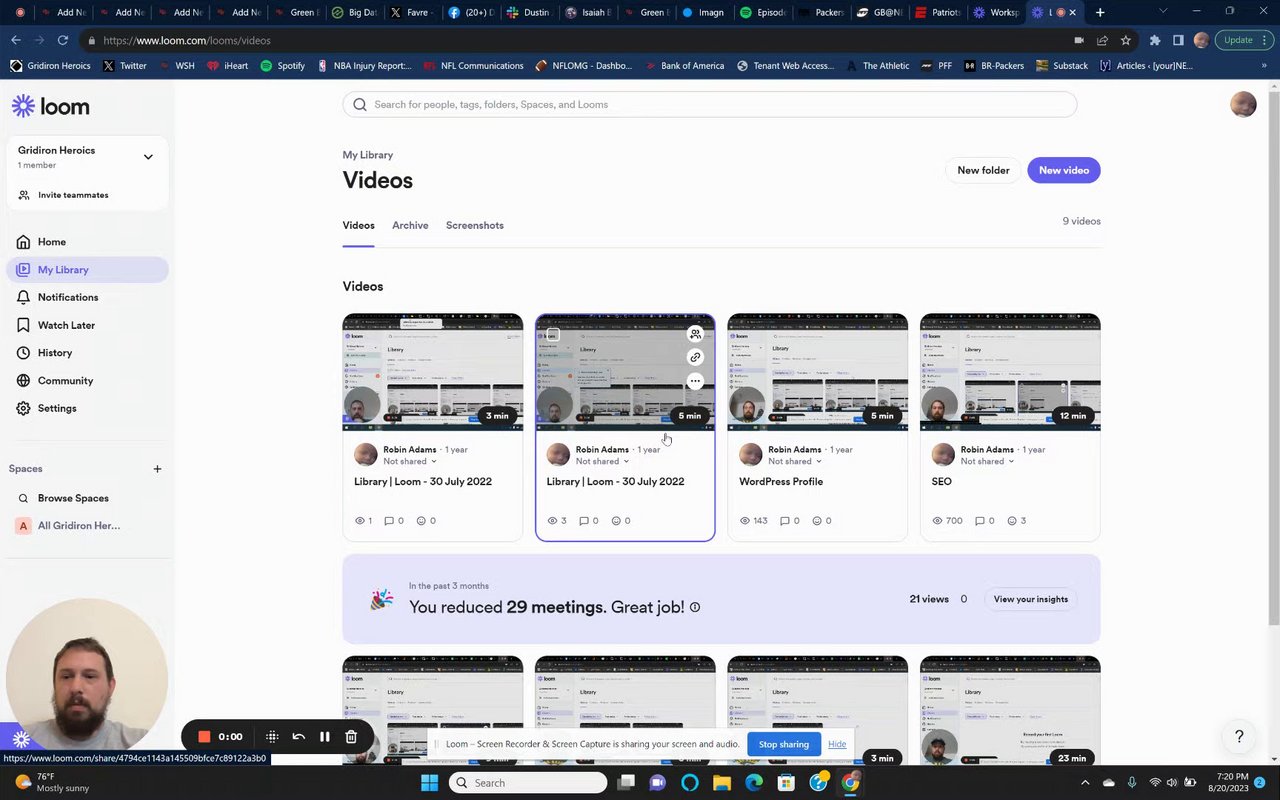This screenshot has width=1280, height=800.
Task: Open the Windows Start menu
Action: click(430, 783)
